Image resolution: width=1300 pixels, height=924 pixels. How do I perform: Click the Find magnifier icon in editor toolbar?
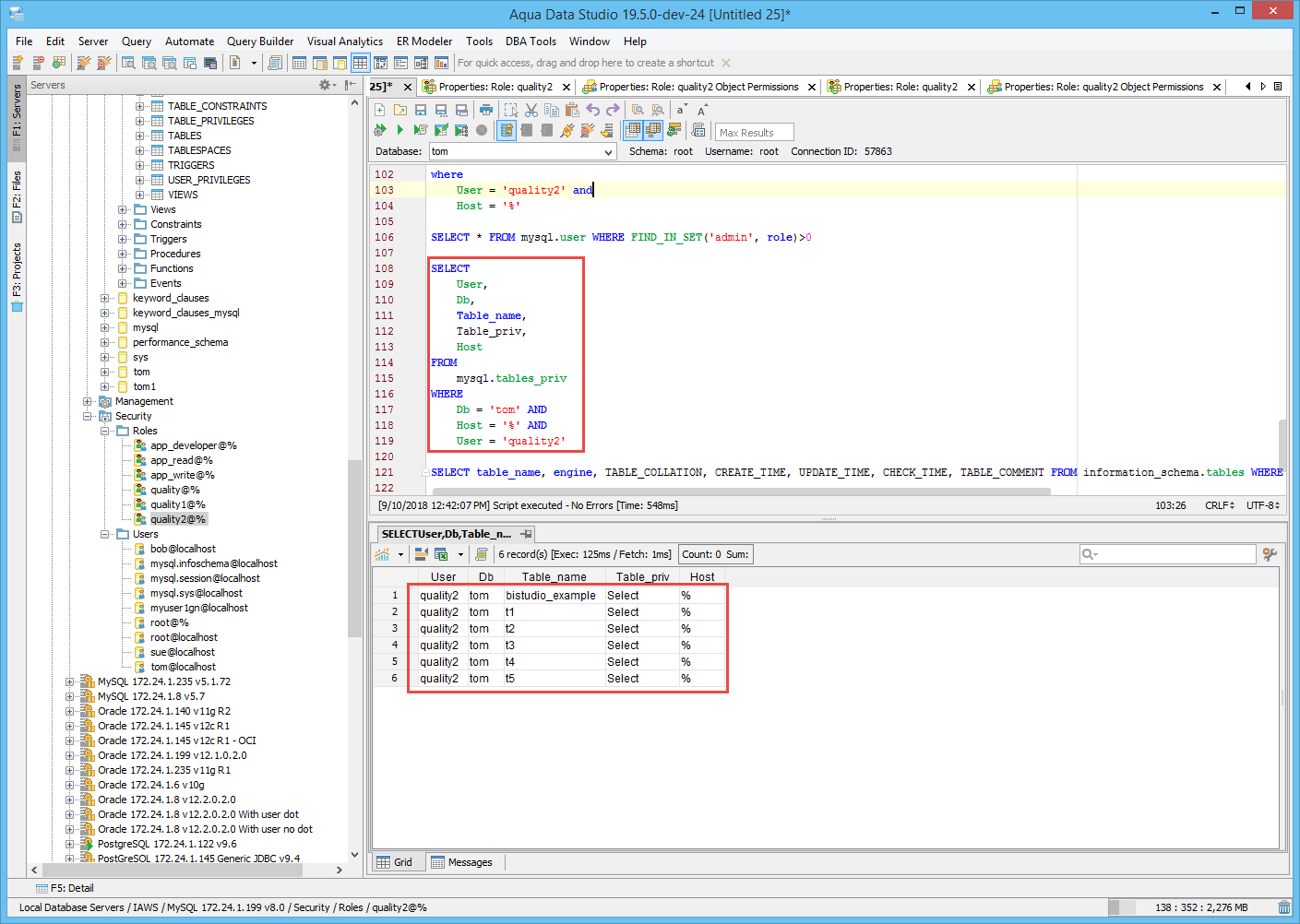pos(638,110)
